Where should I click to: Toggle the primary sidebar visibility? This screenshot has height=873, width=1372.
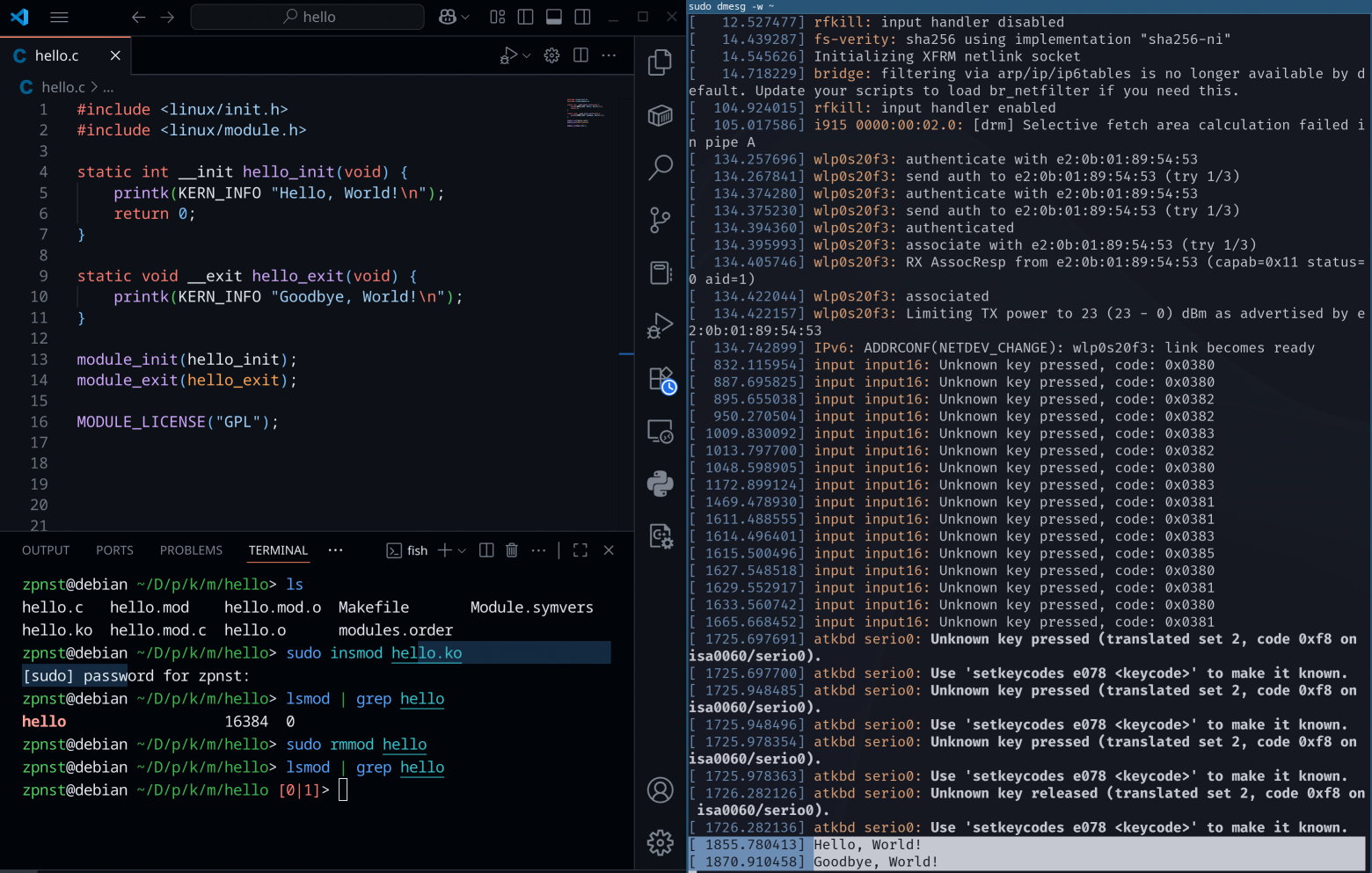[x=525, y=17]
